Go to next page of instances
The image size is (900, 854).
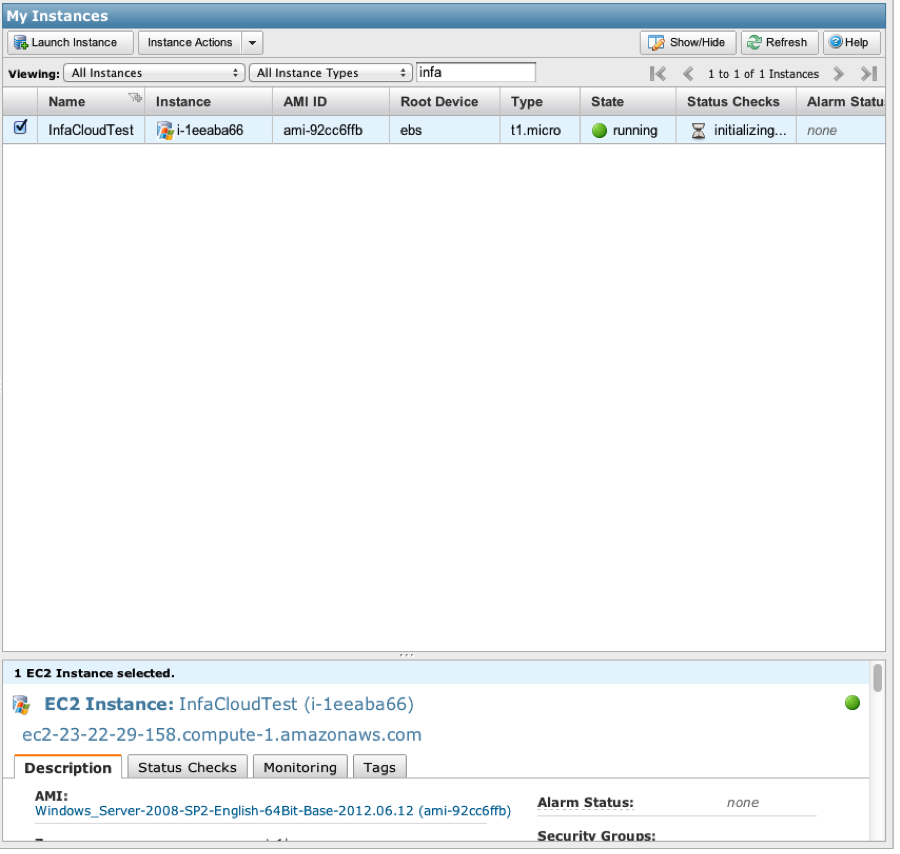click(839, 73)
